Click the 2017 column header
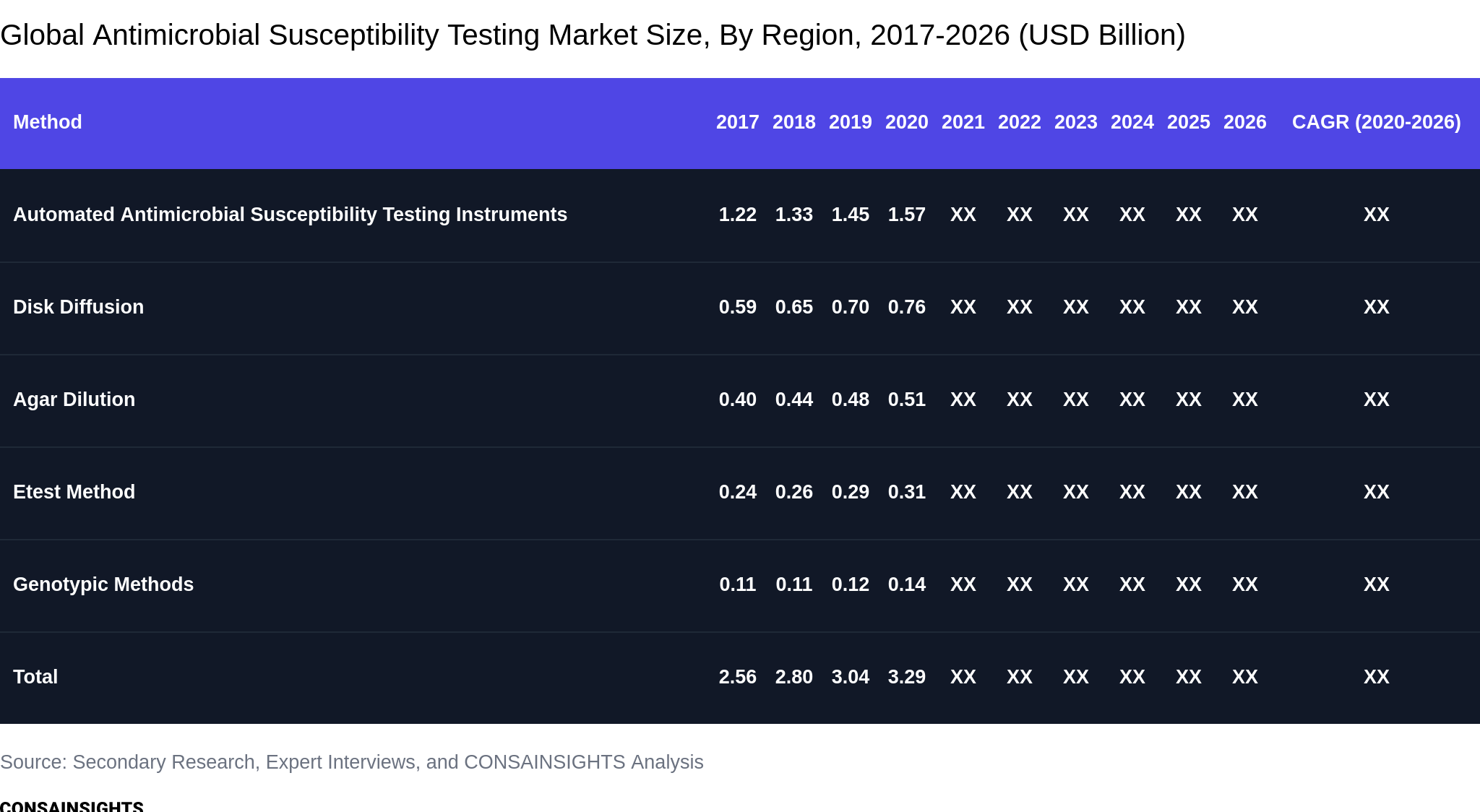 738,122
